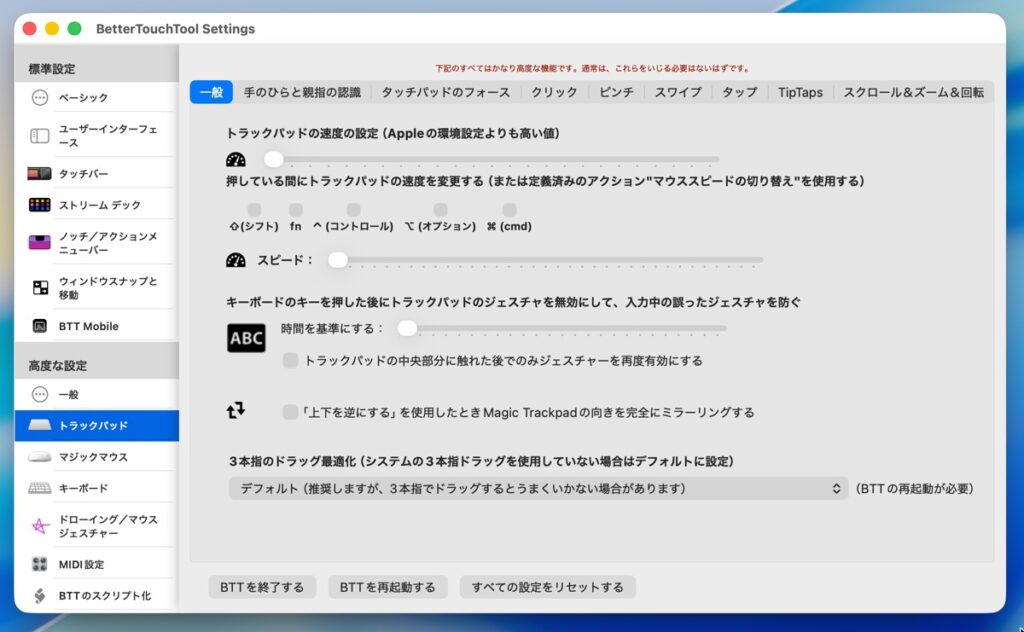Select the ストリーム デック icon
Image resolution: width=1024 pixels, height=632 pixels.
point(40,205)
